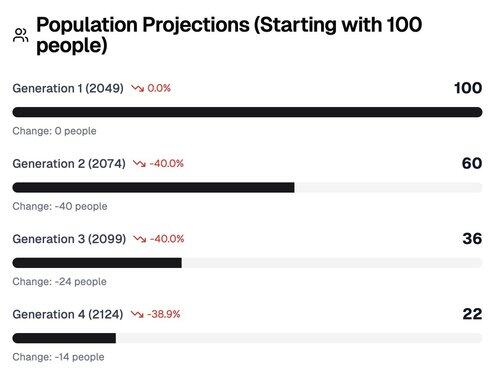Click the population value 100
The width and height of the screenshot is (500, 375).
[468, 88]
